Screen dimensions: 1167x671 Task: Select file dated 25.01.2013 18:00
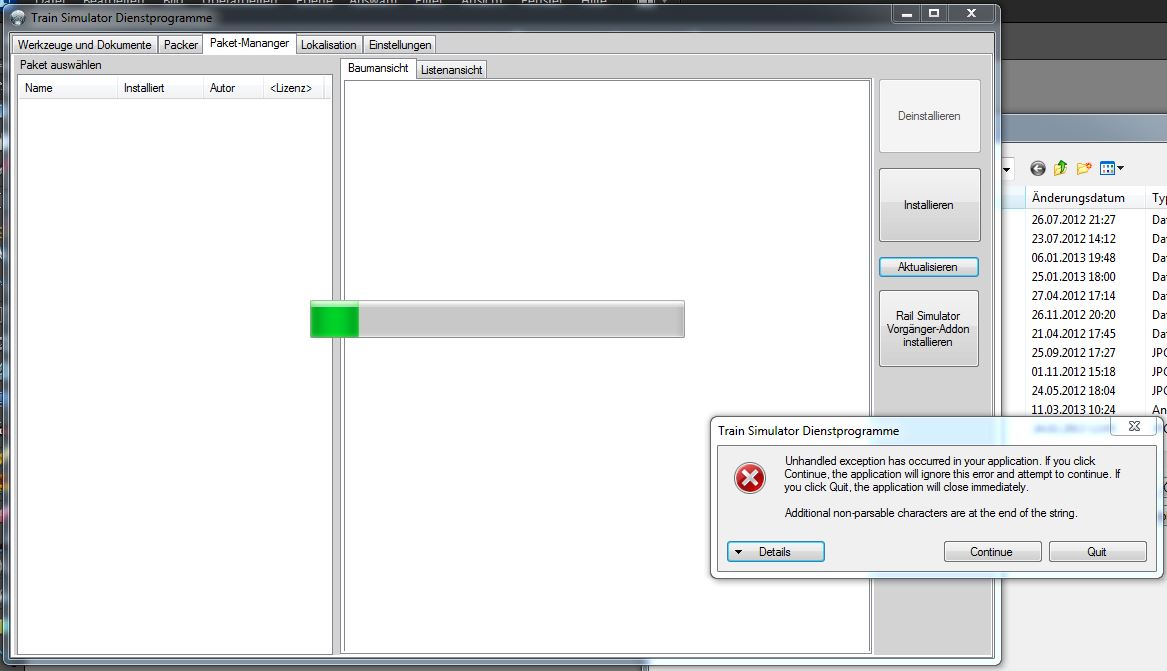[x=1073, y=277]
